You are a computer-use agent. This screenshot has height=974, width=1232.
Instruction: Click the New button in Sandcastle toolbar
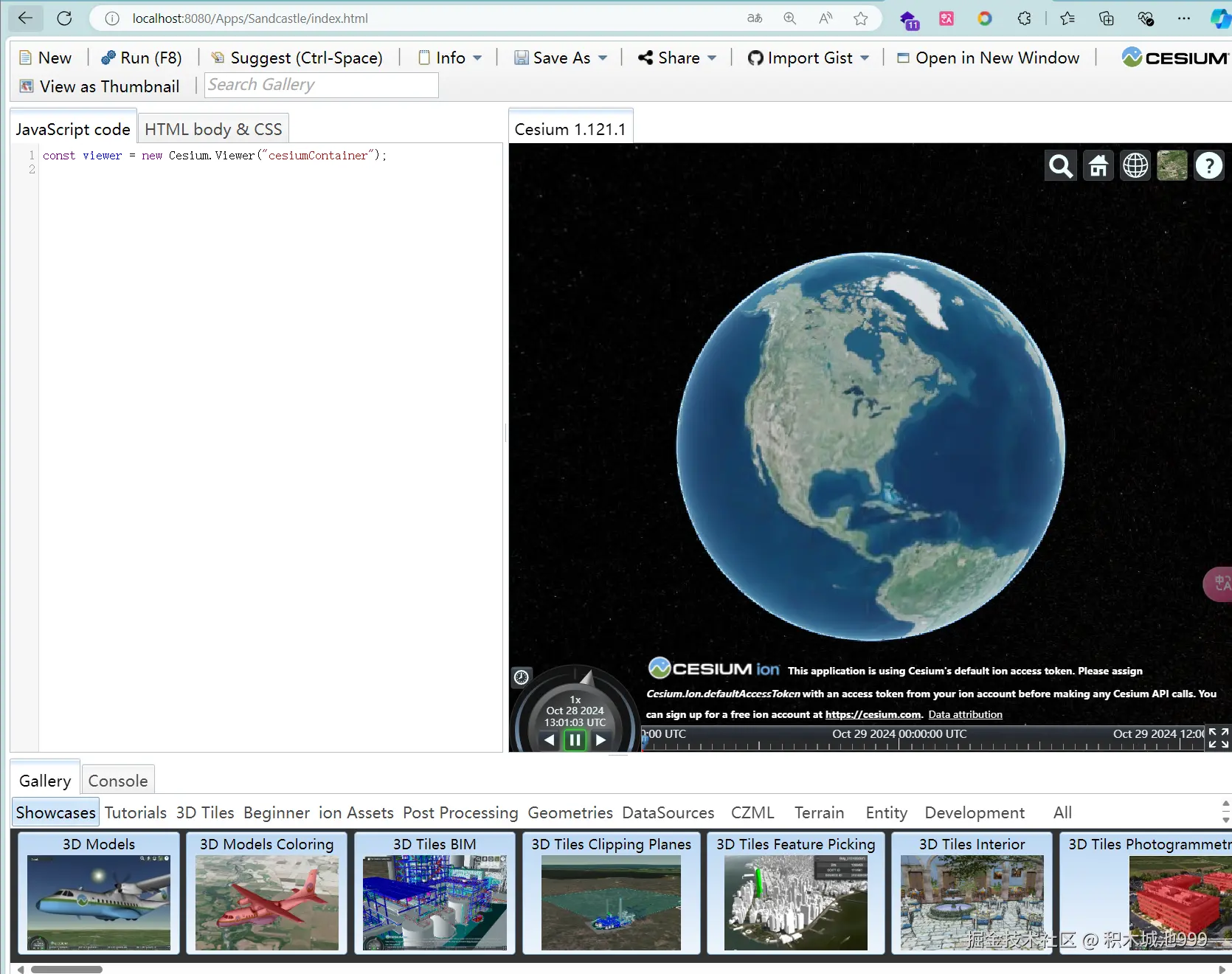pos(46,58)
